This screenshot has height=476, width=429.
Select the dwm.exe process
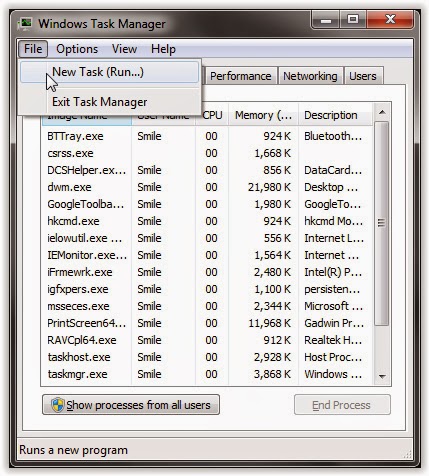pos(207,187)
